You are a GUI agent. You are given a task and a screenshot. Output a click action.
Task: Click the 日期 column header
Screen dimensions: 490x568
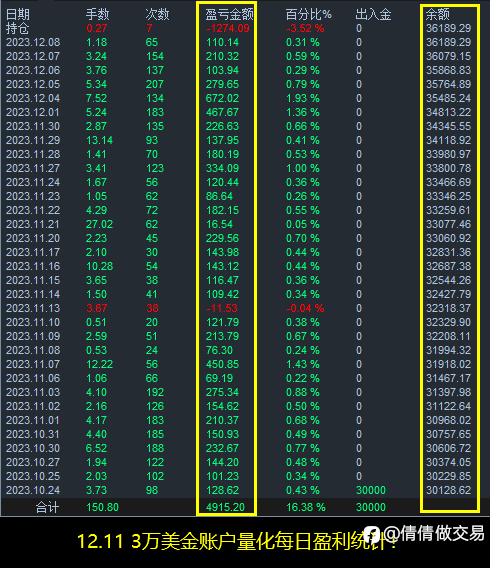pyautogui.click(x=18, y=14)
